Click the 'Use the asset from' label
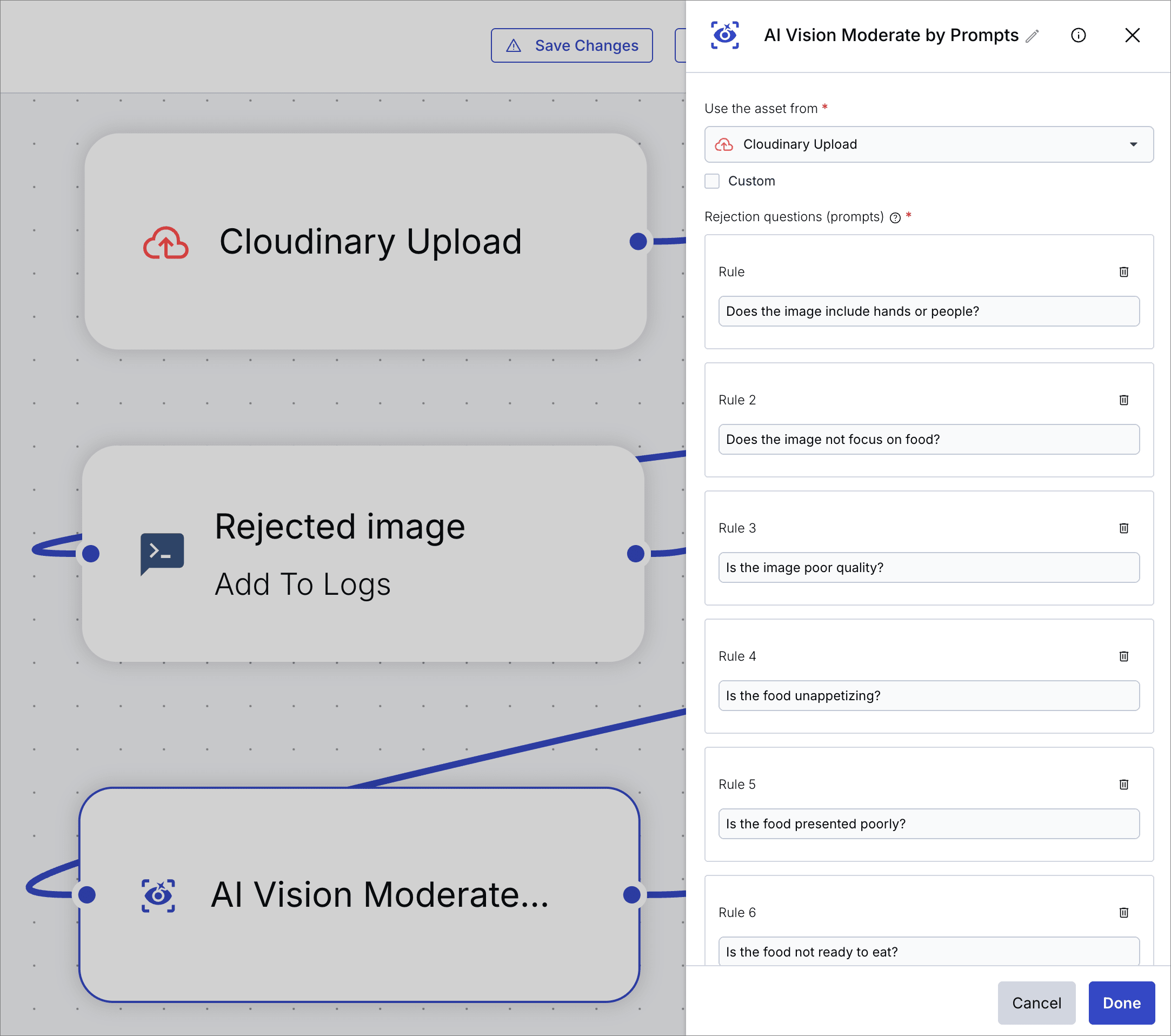Screen dimensions: 1171x1036 point(761,108)
